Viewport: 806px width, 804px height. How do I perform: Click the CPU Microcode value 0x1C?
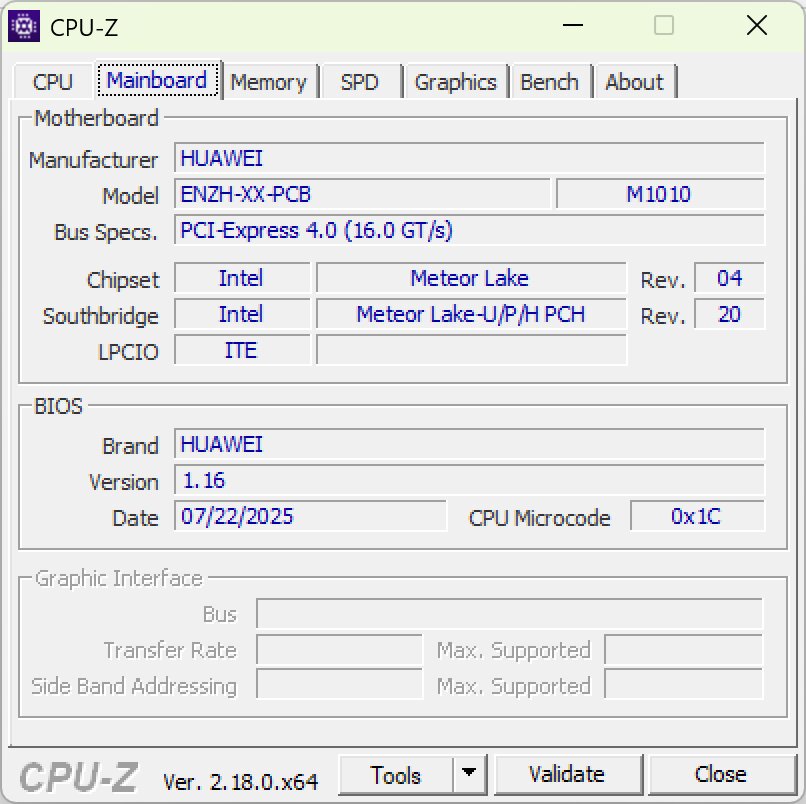point(697,516)
